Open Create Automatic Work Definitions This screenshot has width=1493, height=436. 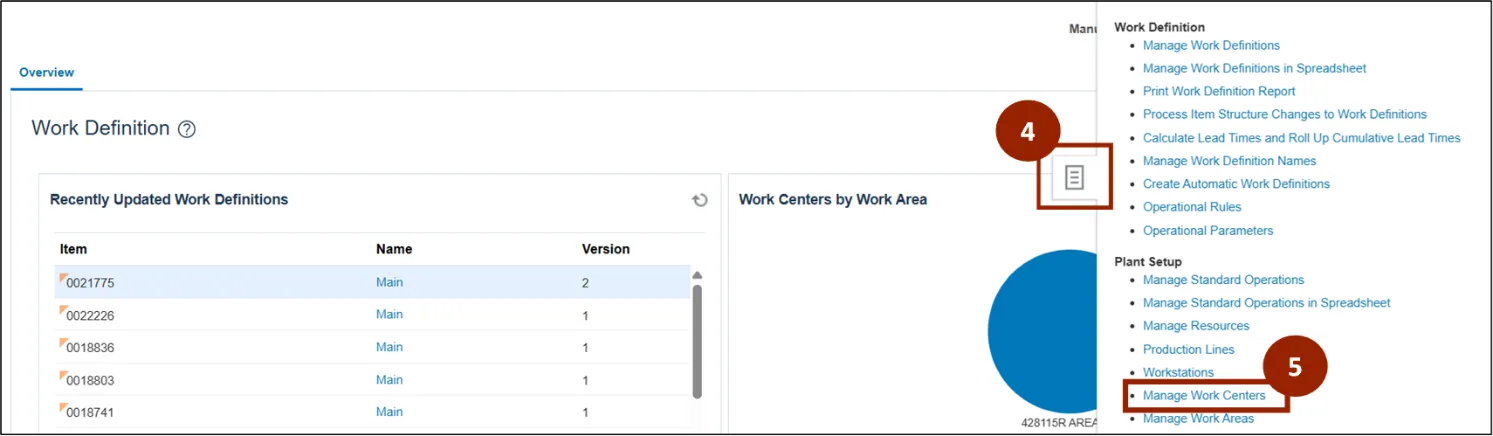tap(1236, 184)
